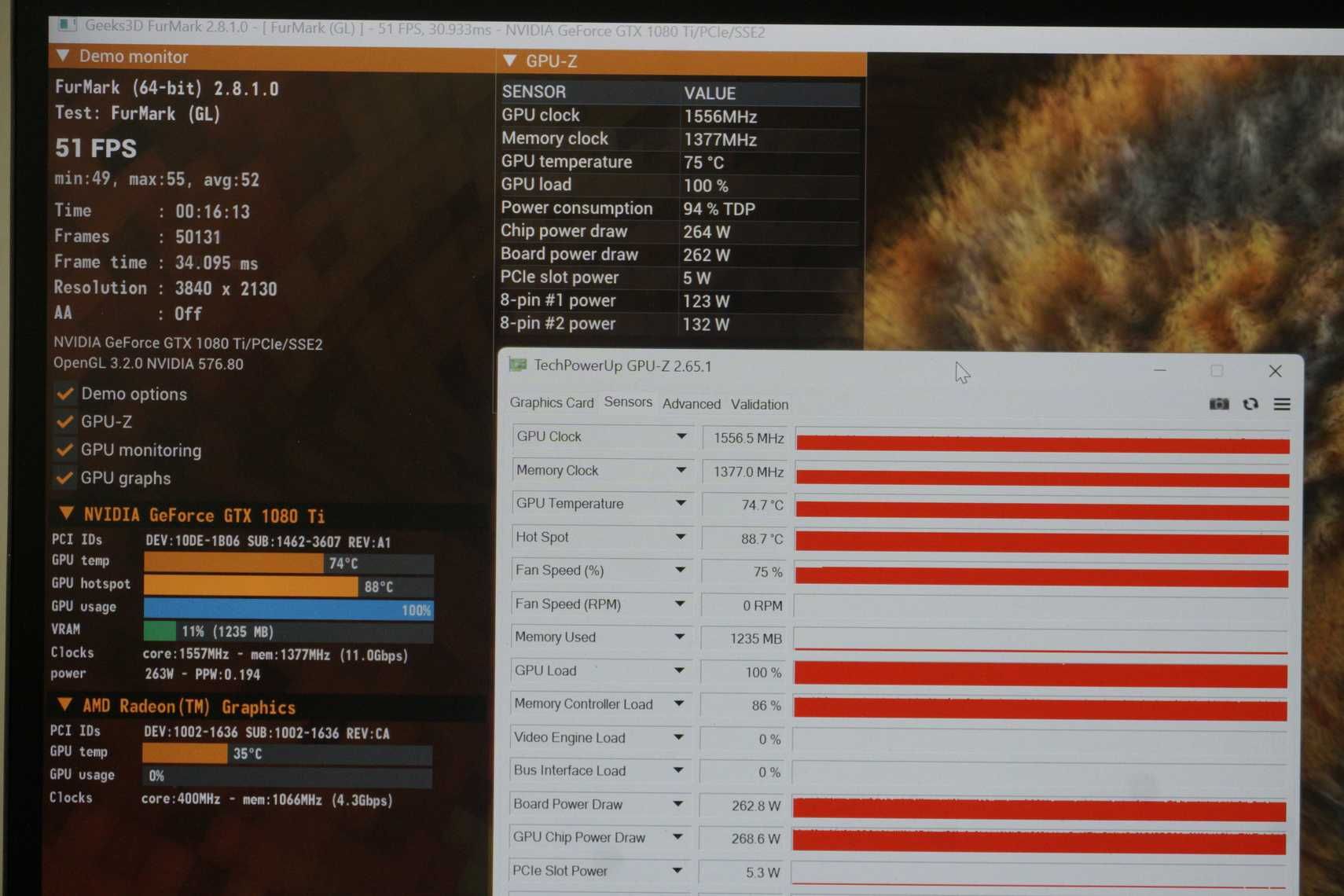Screen dimensions: 1344x896
Task: Open the PCIe Slot Power dropdown
Action: pos(677,871)
